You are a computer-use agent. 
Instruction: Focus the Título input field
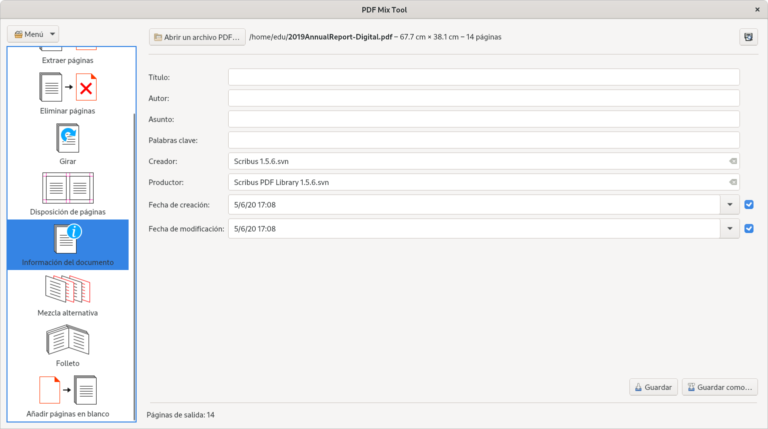point(483,77)
